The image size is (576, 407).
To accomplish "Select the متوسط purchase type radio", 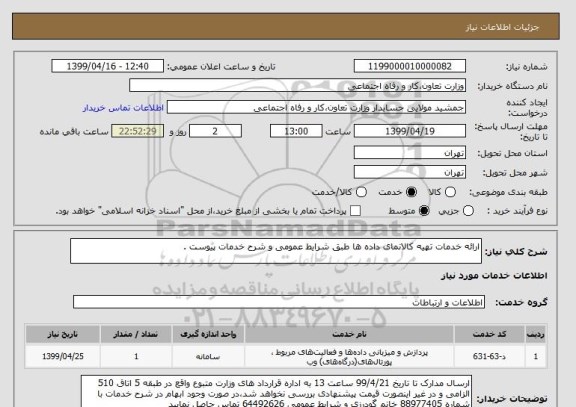I will point(424,211).
